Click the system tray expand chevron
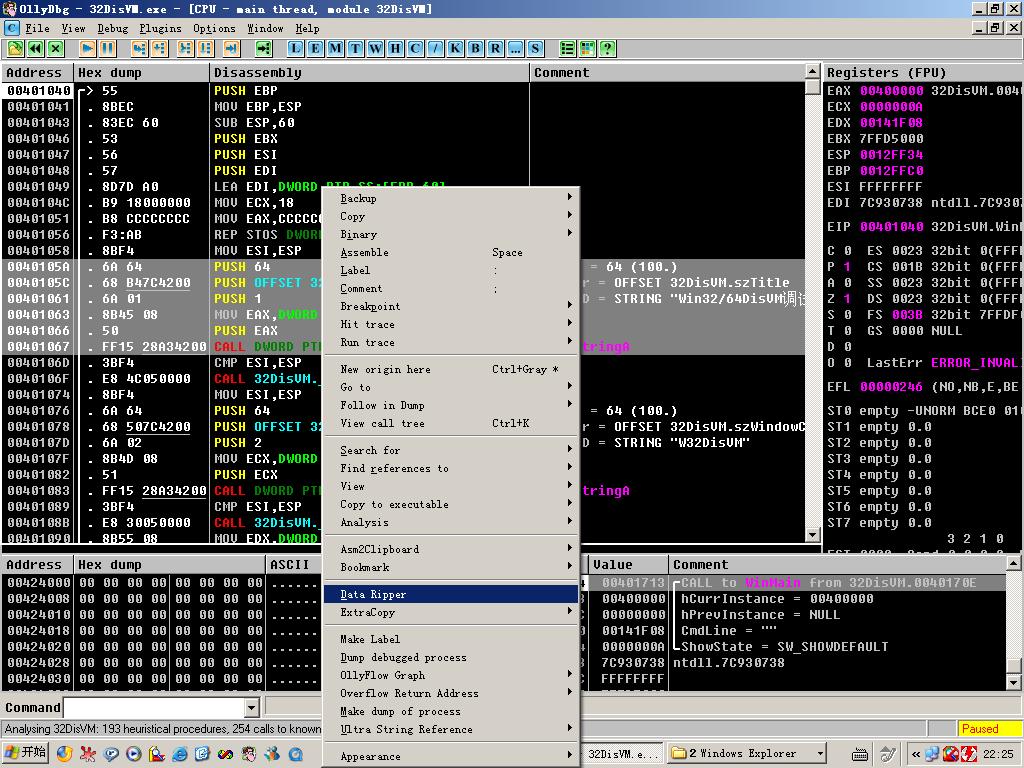Screen dimensions: 1024x768 [916, 754]
